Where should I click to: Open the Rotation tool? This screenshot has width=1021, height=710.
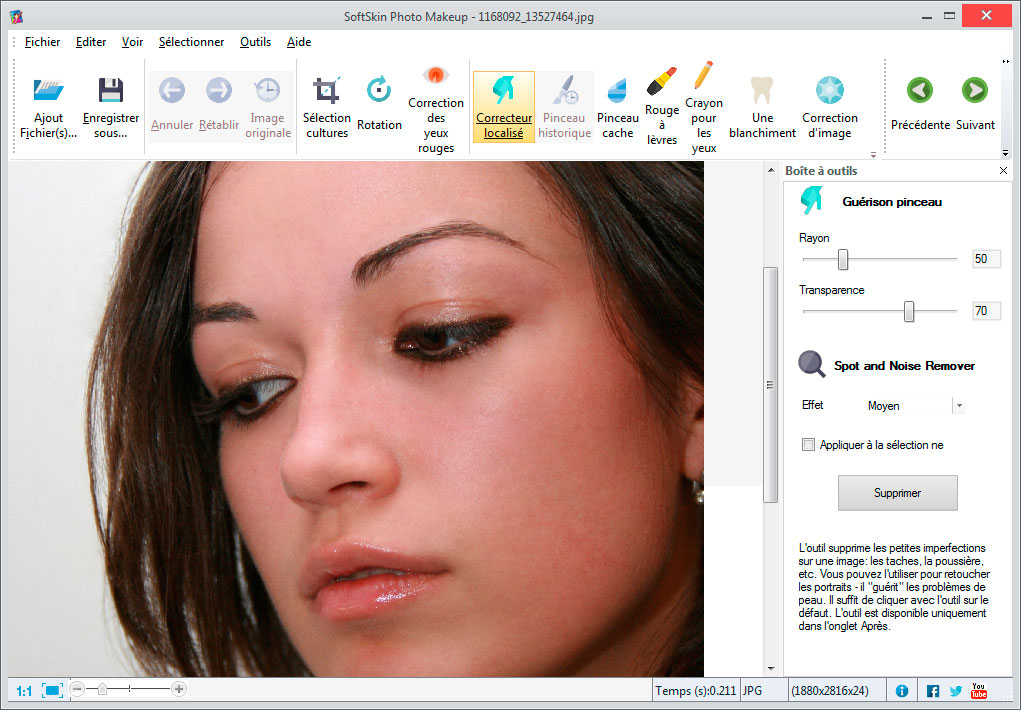coord(379,91)
